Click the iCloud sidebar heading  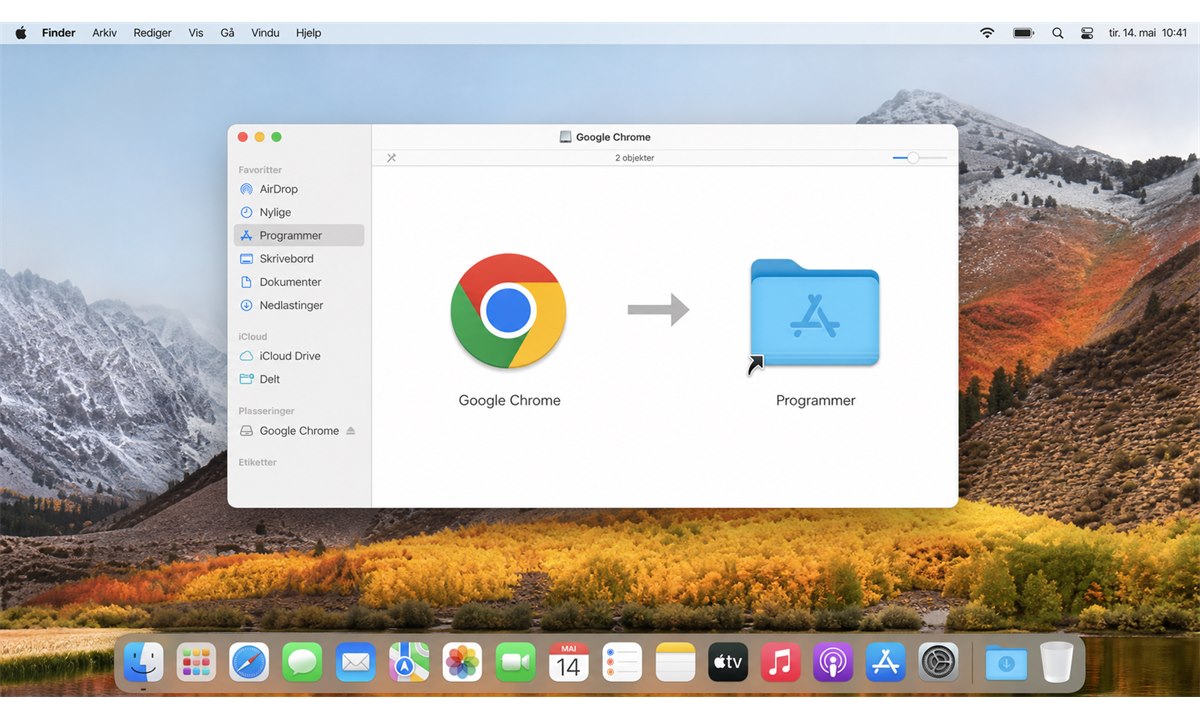point(253,337)
